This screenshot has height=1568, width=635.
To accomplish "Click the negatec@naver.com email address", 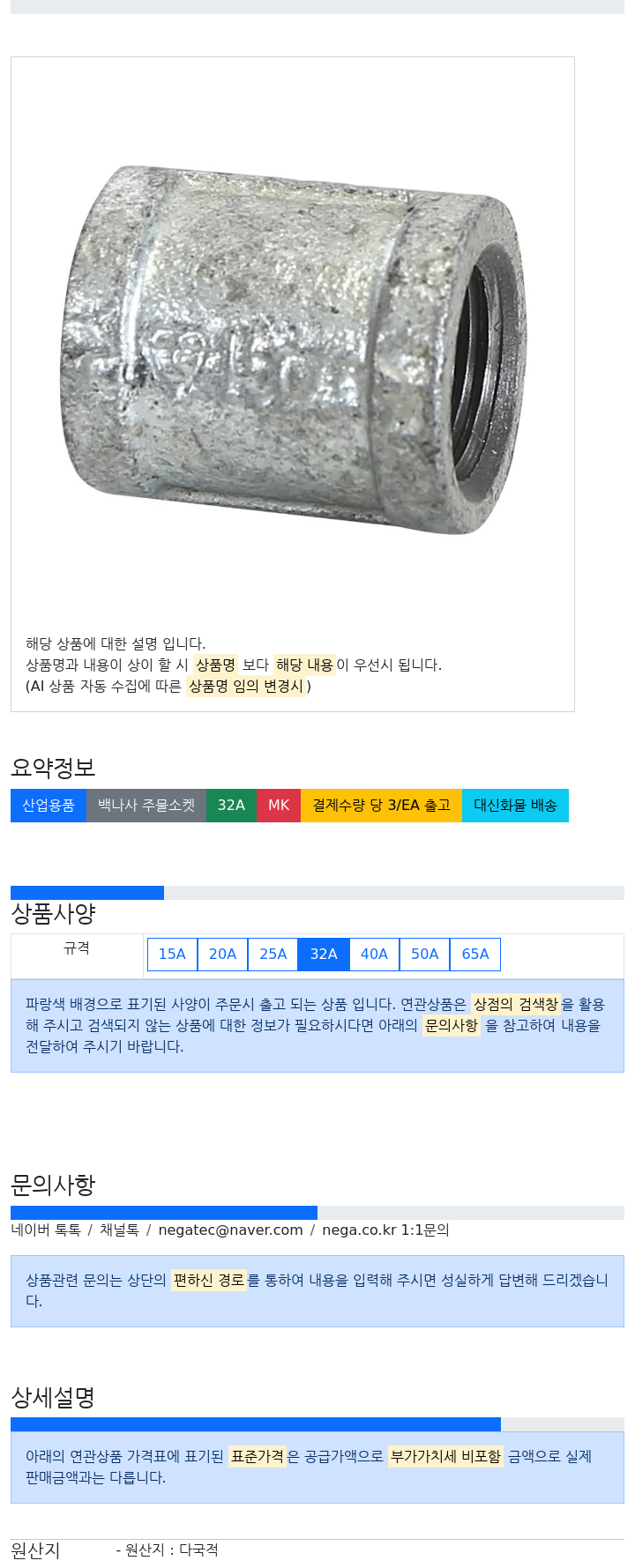I will 230,1230.
